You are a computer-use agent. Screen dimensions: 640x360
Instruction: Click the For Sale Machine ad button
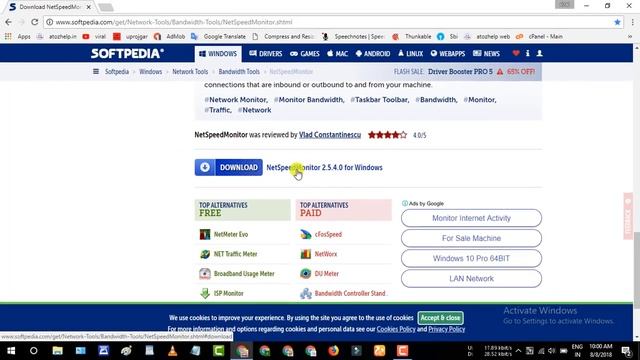tap(471, 238)
